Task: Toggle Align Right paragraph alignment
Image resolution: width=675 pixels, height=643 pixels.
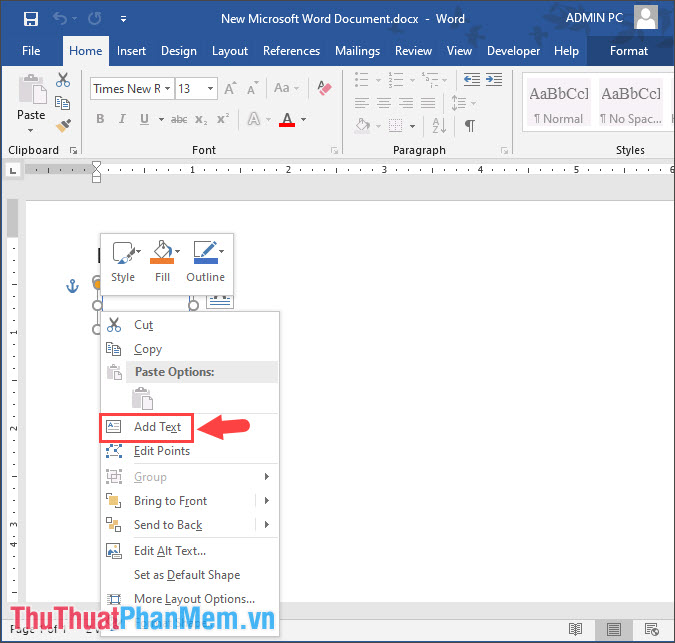Action: tap(406, 103)
